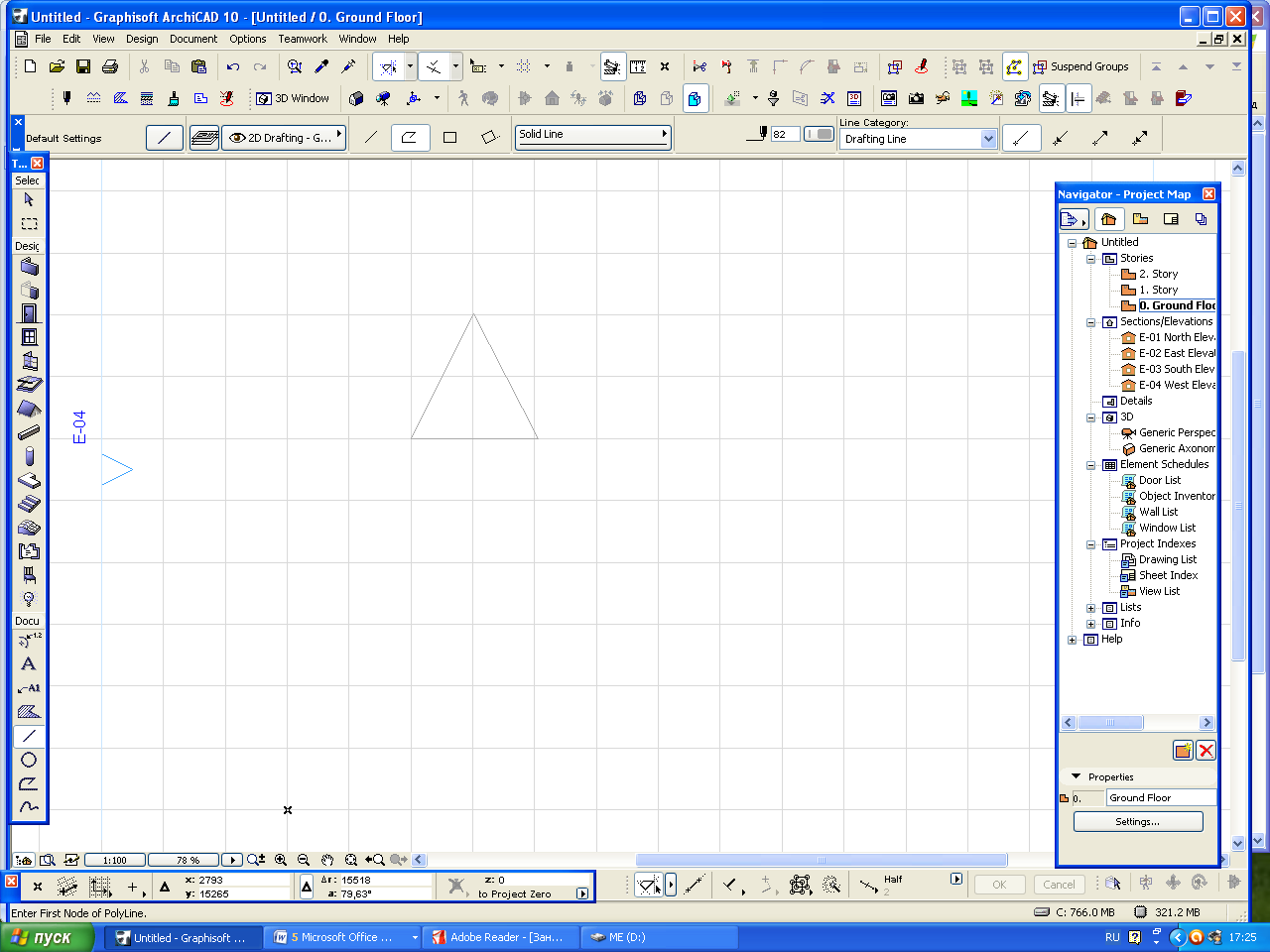Choose rotated rectangle geometry method
The width and height of the screenshot is (1270, 952).
tap(489, 137)
